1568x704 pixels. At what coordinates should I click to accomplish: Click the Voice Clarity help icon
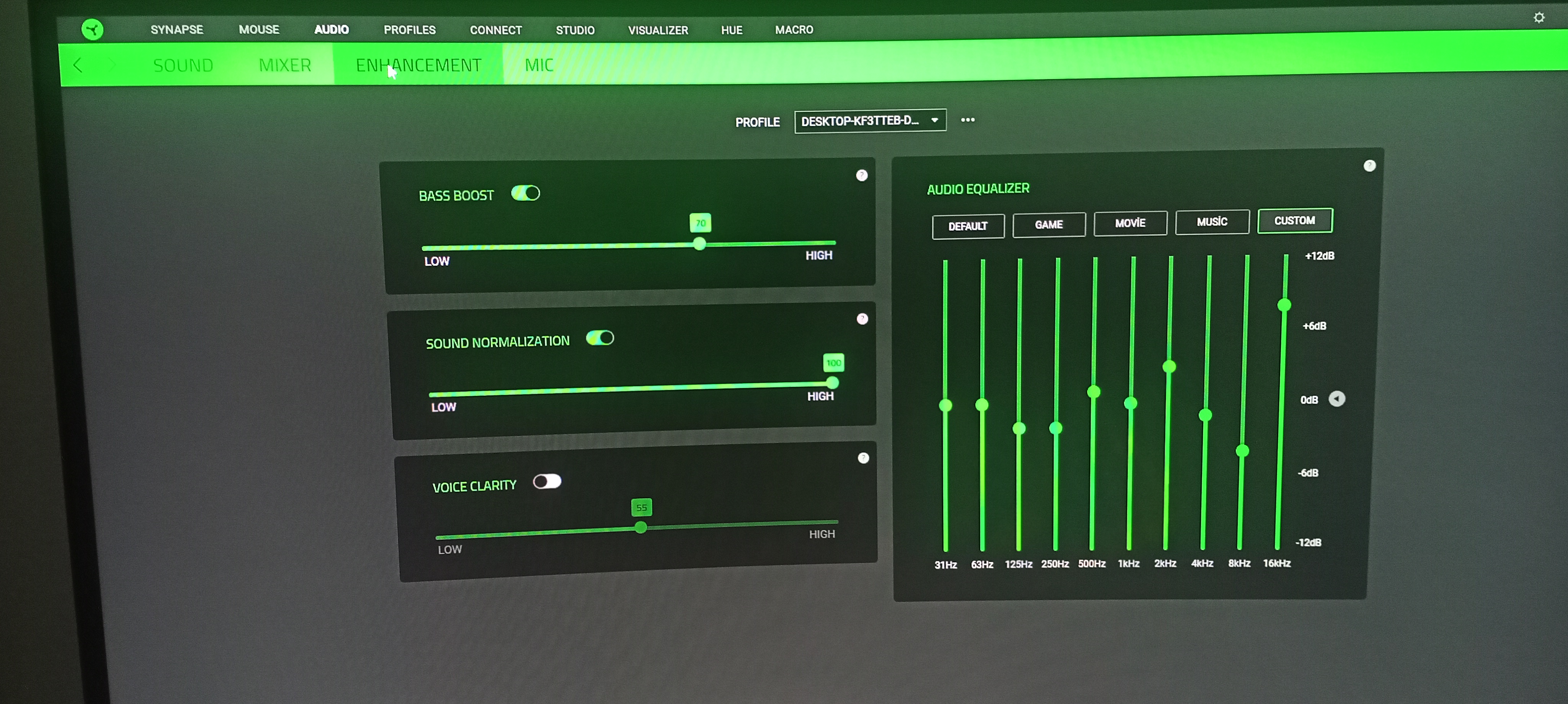coord(863,458)
